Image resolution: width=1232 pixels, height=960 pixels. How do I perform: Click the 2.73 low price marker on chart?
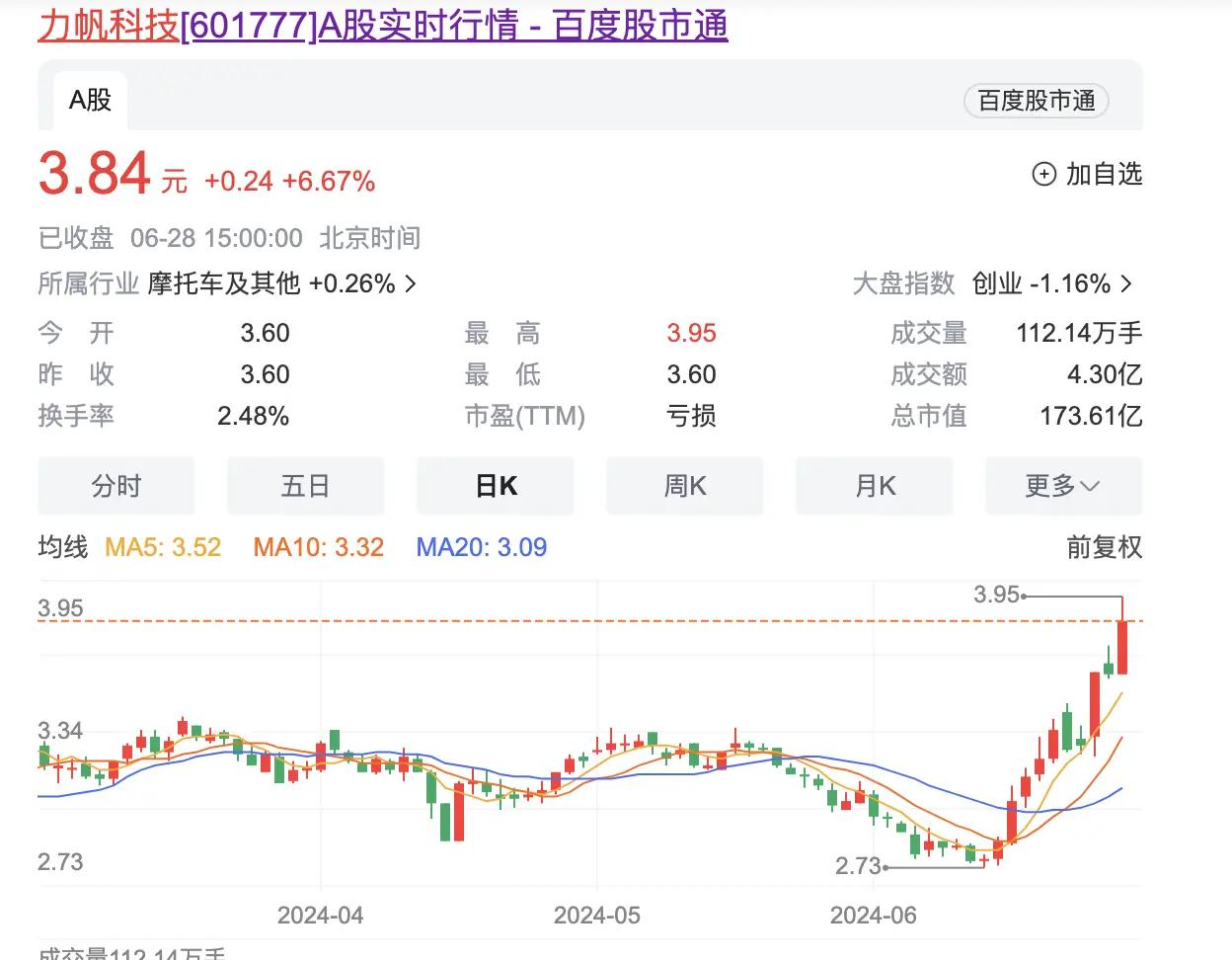tap(858, 866)
